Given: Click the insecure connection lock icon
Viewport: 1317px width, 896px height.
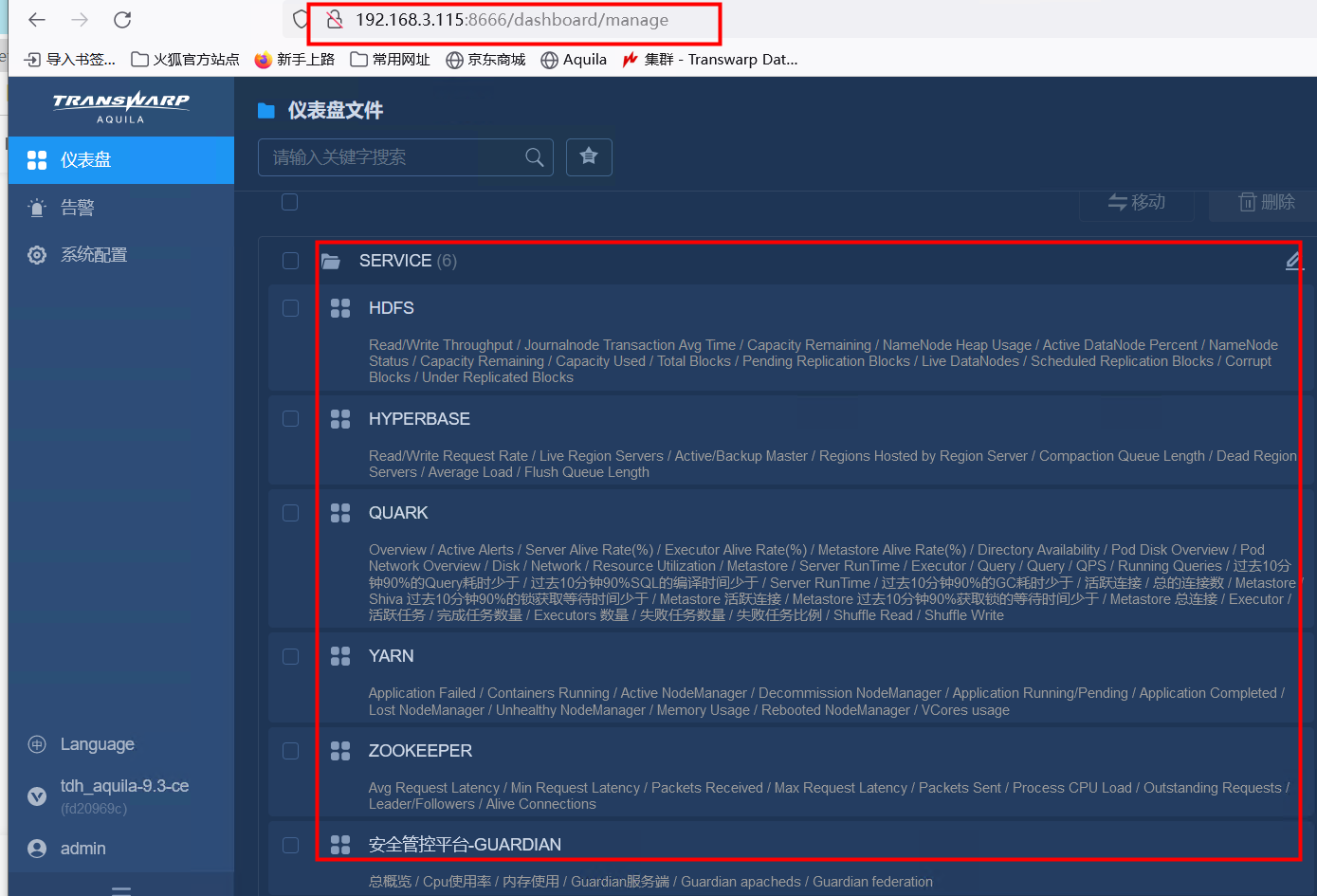Looking at the screenshot, I should (x=334, y=20).
